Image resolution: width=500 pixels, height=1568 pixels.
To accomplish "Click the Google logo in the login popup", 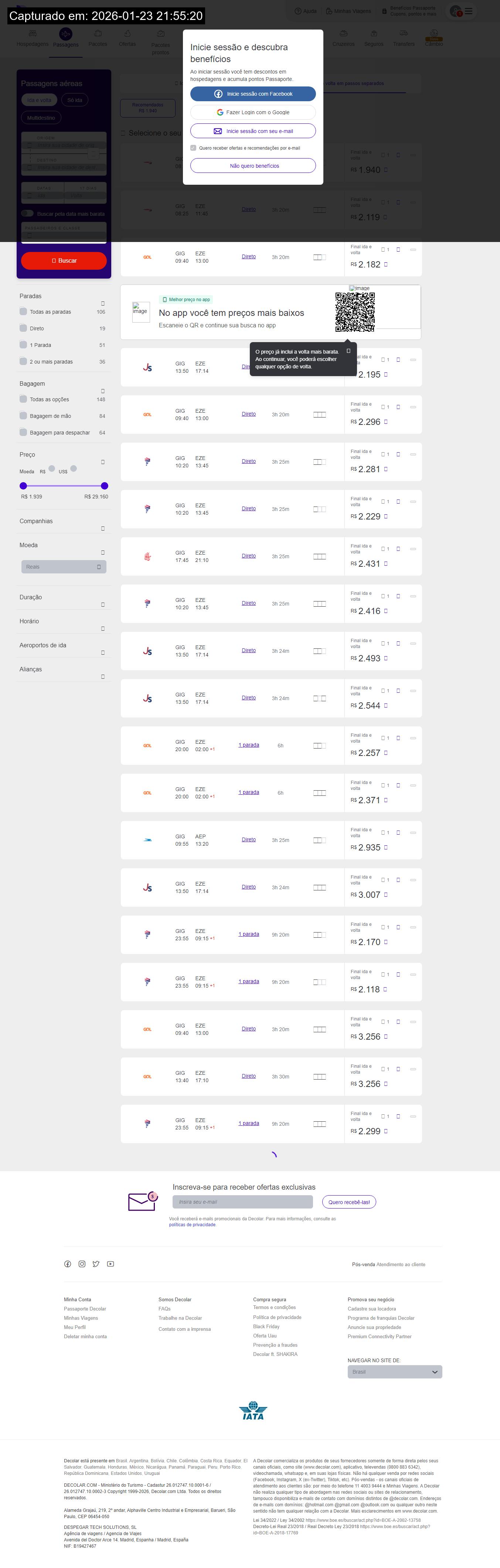I will 220,113.
